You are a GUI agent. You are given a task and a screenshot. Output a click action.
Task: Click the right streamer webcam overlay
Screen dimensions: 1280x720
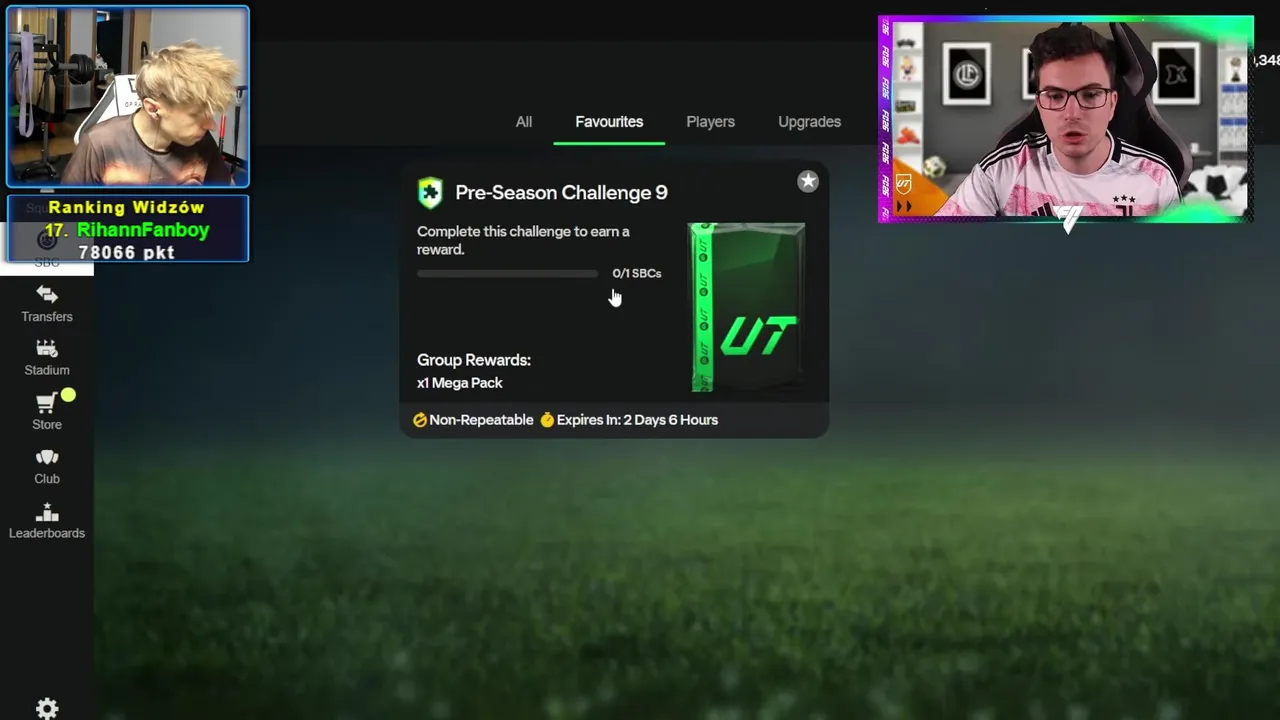(x=1066, y=119)
